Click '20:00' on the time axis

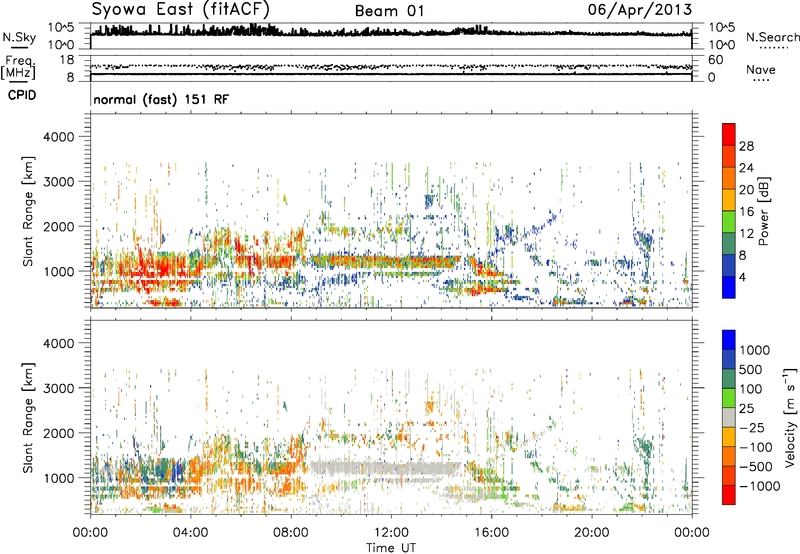click(592, 533)
